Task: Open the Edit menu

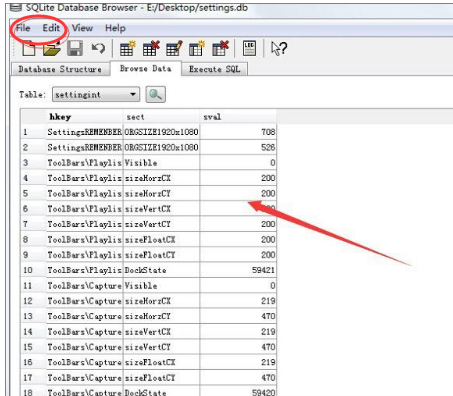Action: click(x=51, y=28)
